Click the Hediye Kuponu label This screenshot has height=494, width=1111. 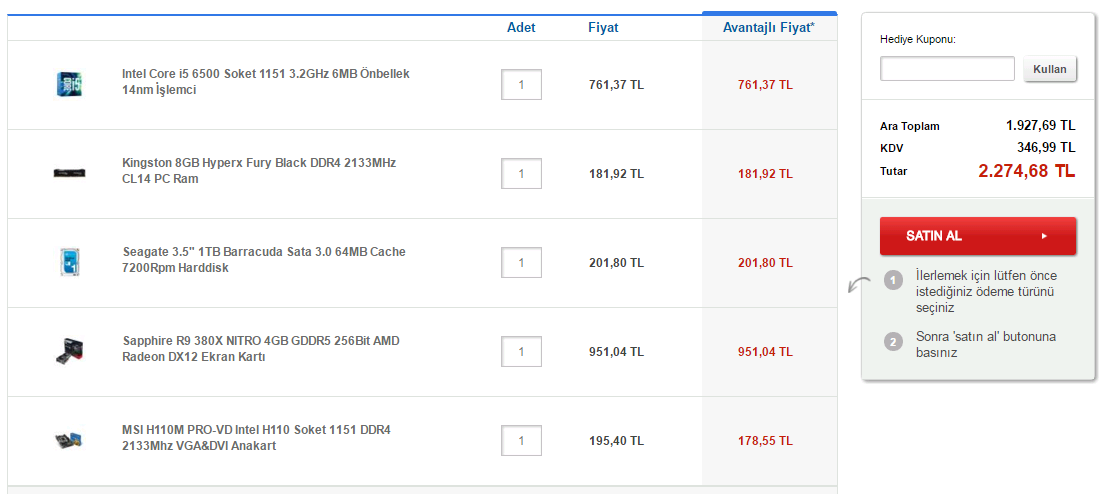coord(918,39)
